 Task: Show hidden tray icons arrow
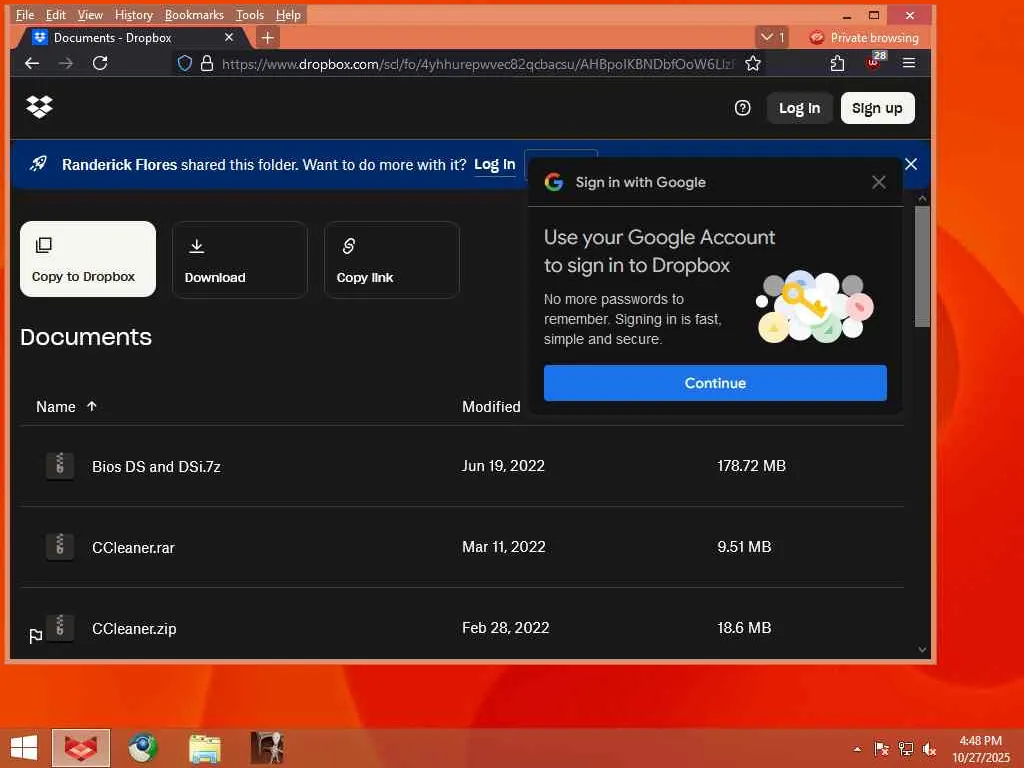(857, 749)
